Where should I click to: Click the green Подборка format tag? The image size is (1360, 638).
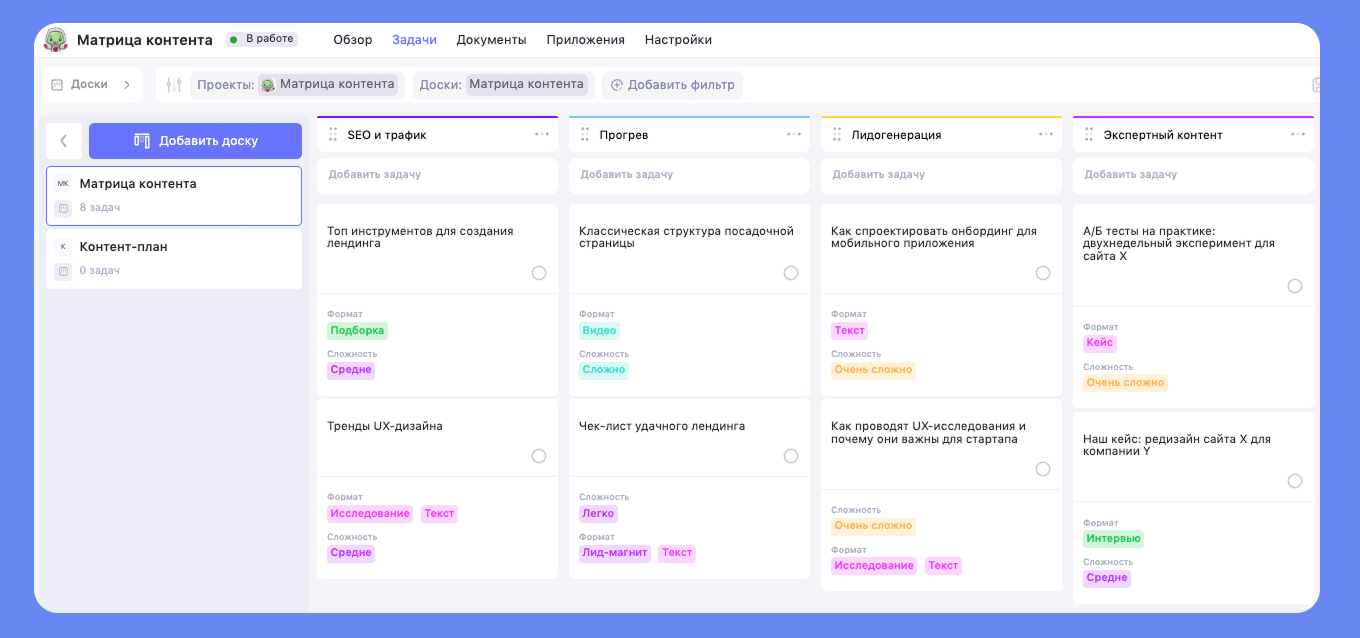point(357,331)
